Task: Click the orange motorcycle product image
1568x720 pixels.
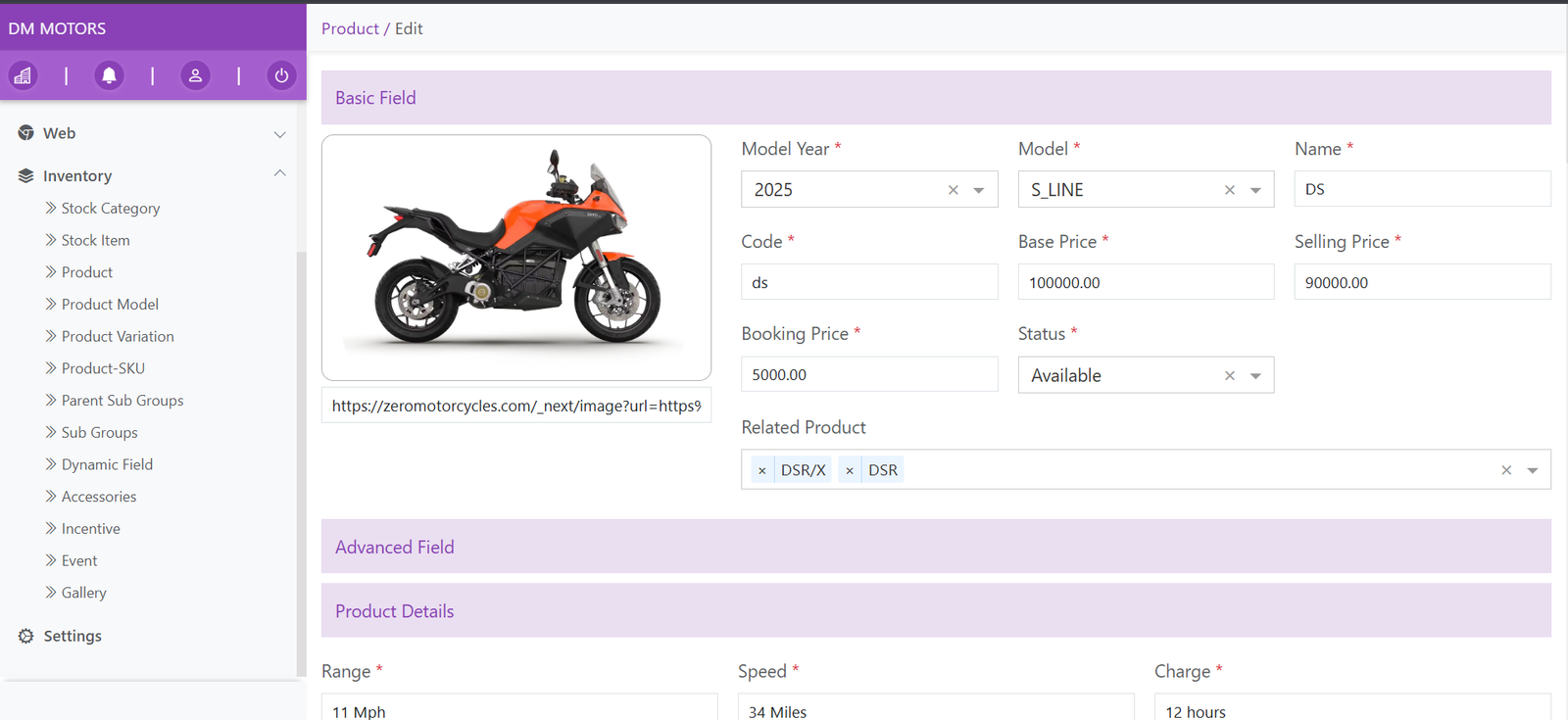Action: click(516, 257)
